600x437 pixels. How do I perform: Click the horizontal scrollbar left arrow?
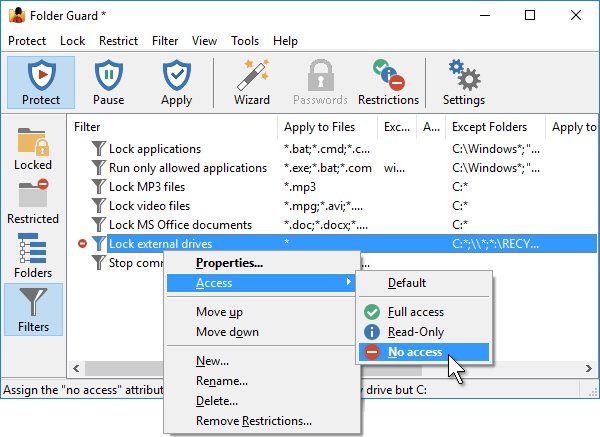[x=76, y=369]
